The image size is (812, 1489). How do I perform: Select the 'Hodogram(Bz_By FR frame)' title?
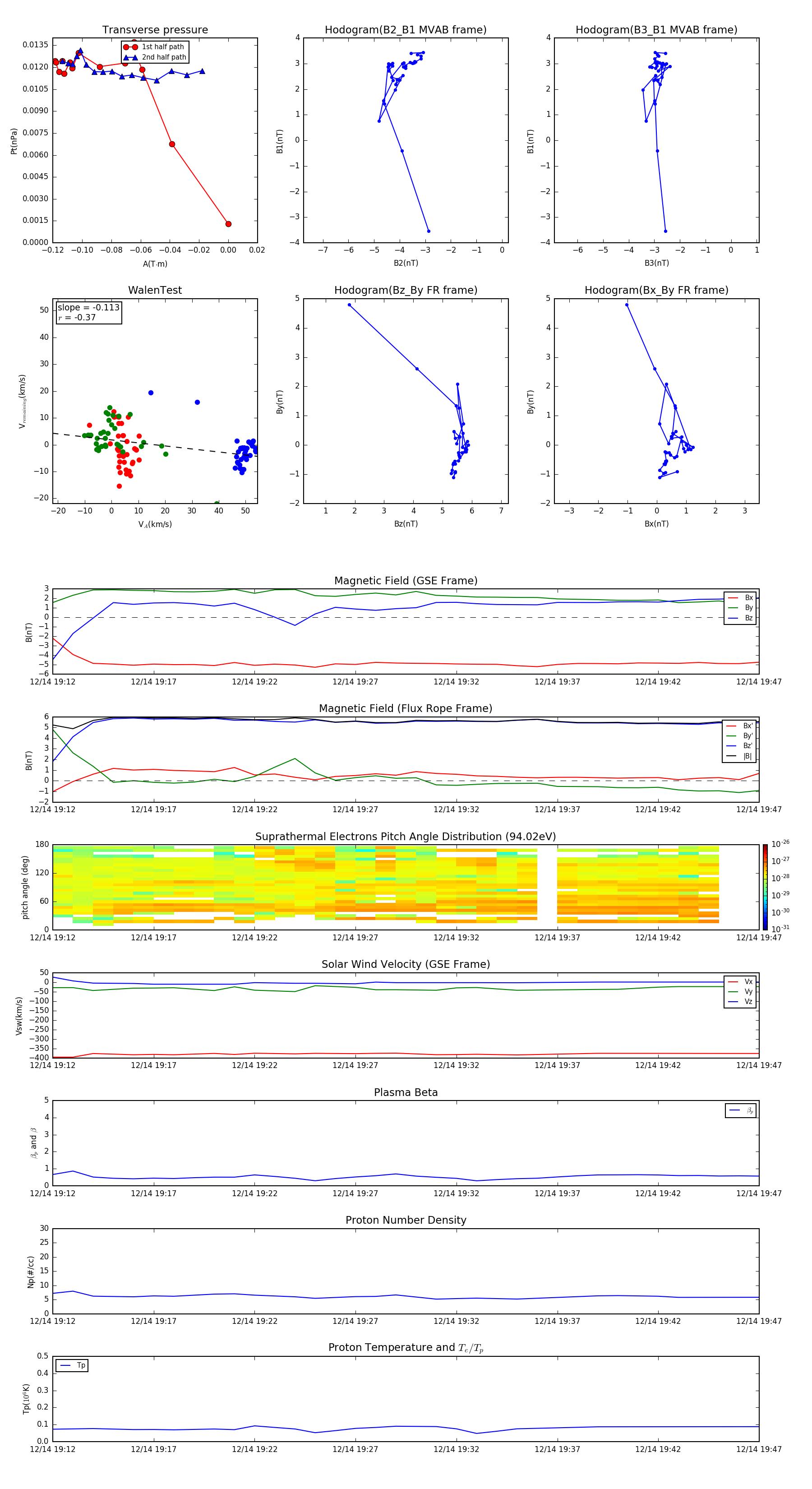406,290
